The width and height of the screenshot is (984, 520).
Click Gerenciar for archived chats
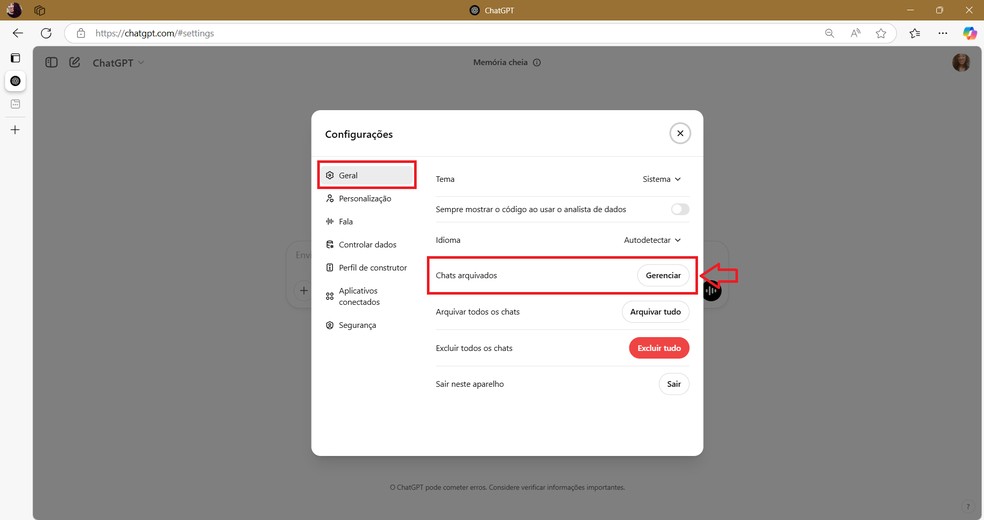[663, 275]
